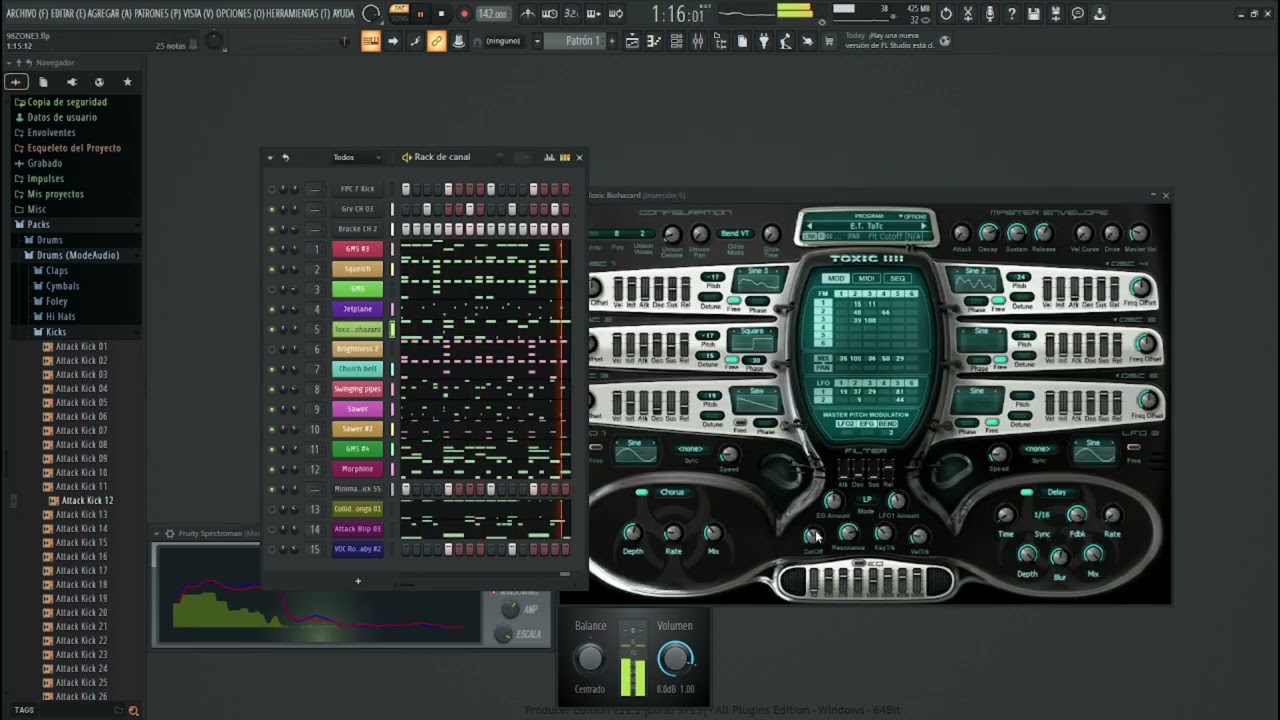
Task: Click the save project floppy-disk icon
Action: [1033, 14]
